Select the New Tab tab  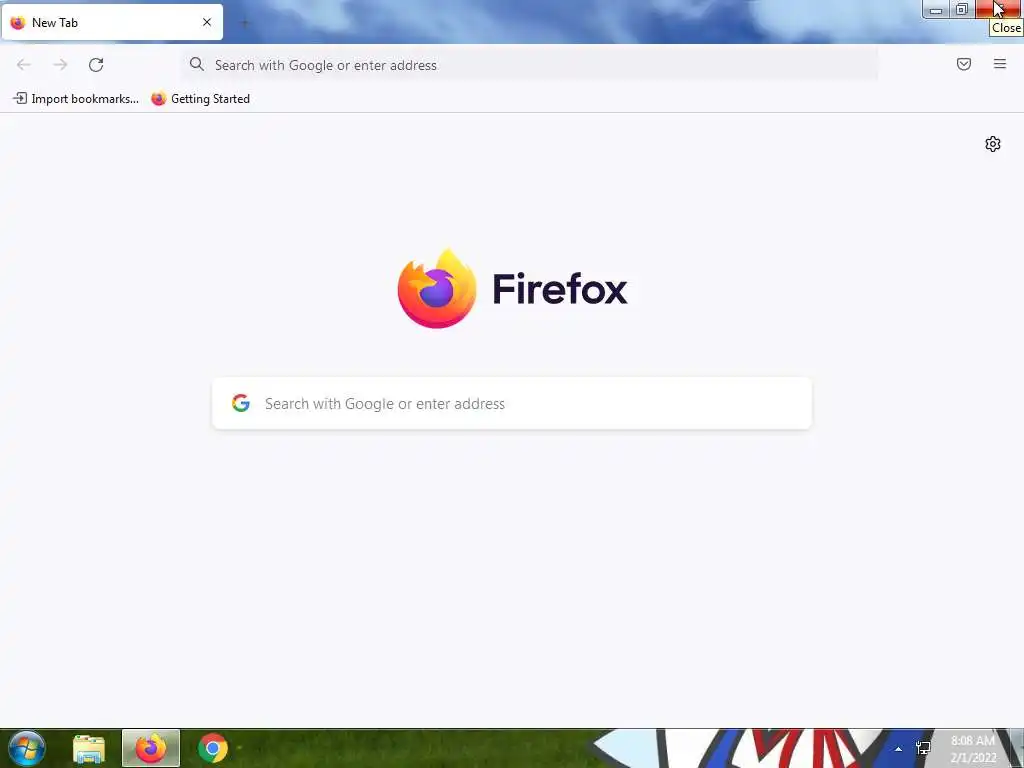click(x=112, y=22)
